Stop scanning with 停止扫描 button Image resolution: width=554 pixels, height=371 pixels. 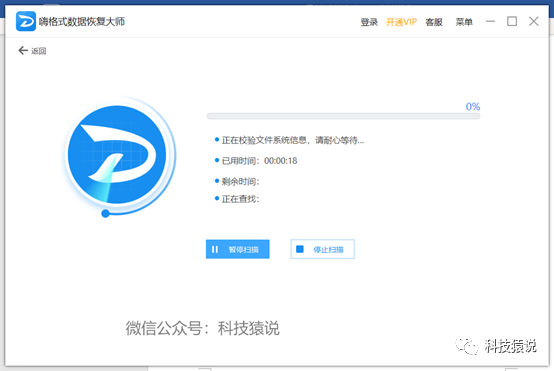323,249
